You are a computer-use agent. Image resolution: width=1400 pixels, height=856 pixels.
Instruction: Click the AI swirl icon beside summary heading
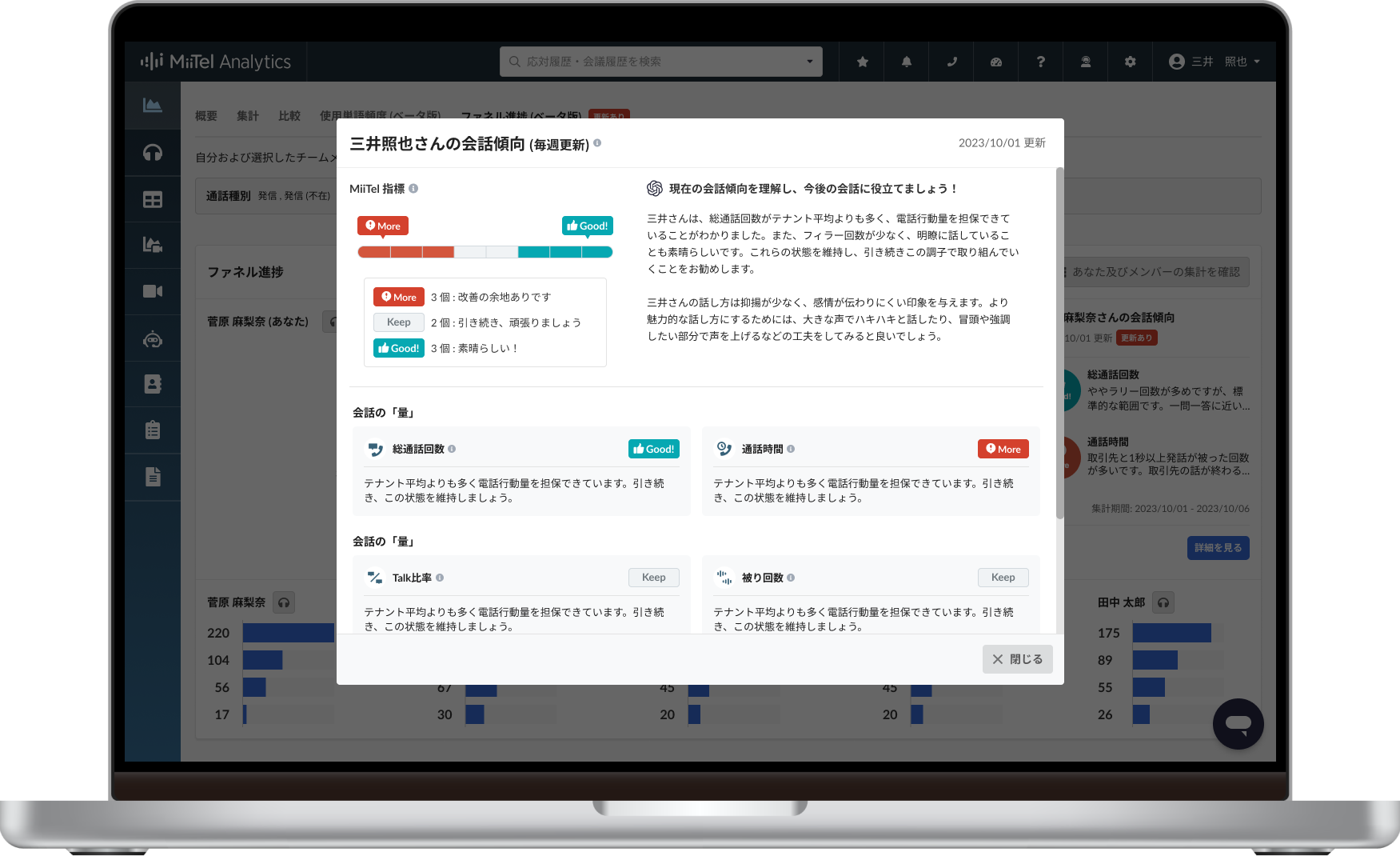654,188
